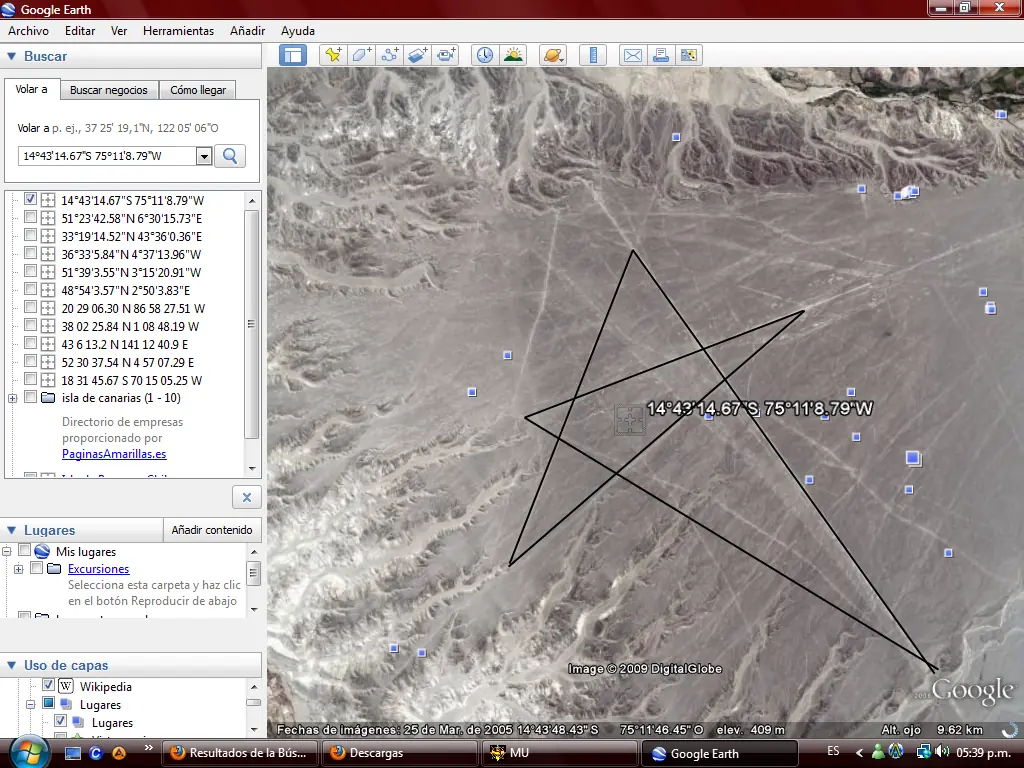Click the magnifier search button
The width and height of the screenshot is (1024, 768).
pyautogui.click(x=230, y=156)
